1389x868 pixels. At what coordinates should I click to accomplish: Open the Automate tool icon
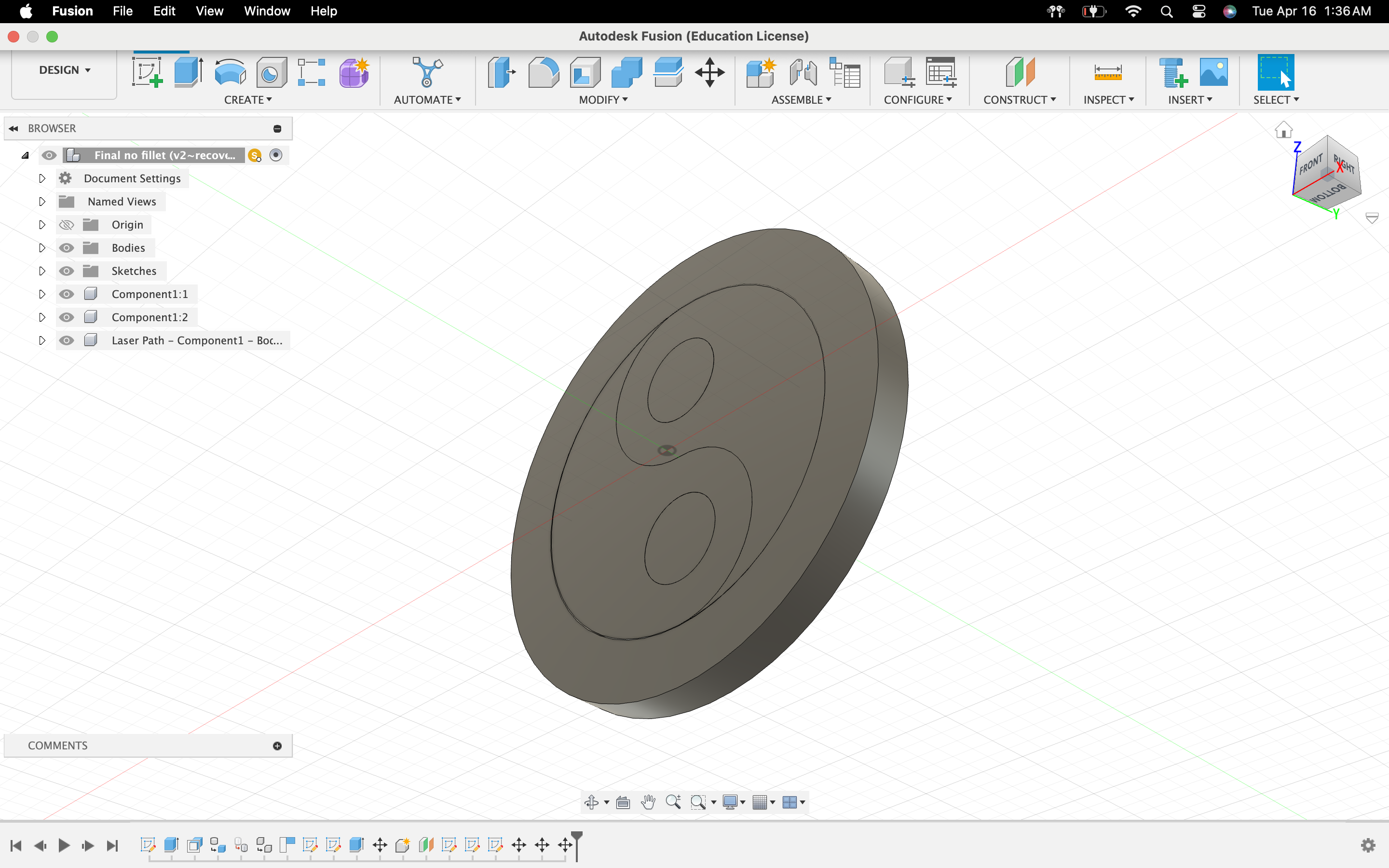coord(428,73)
